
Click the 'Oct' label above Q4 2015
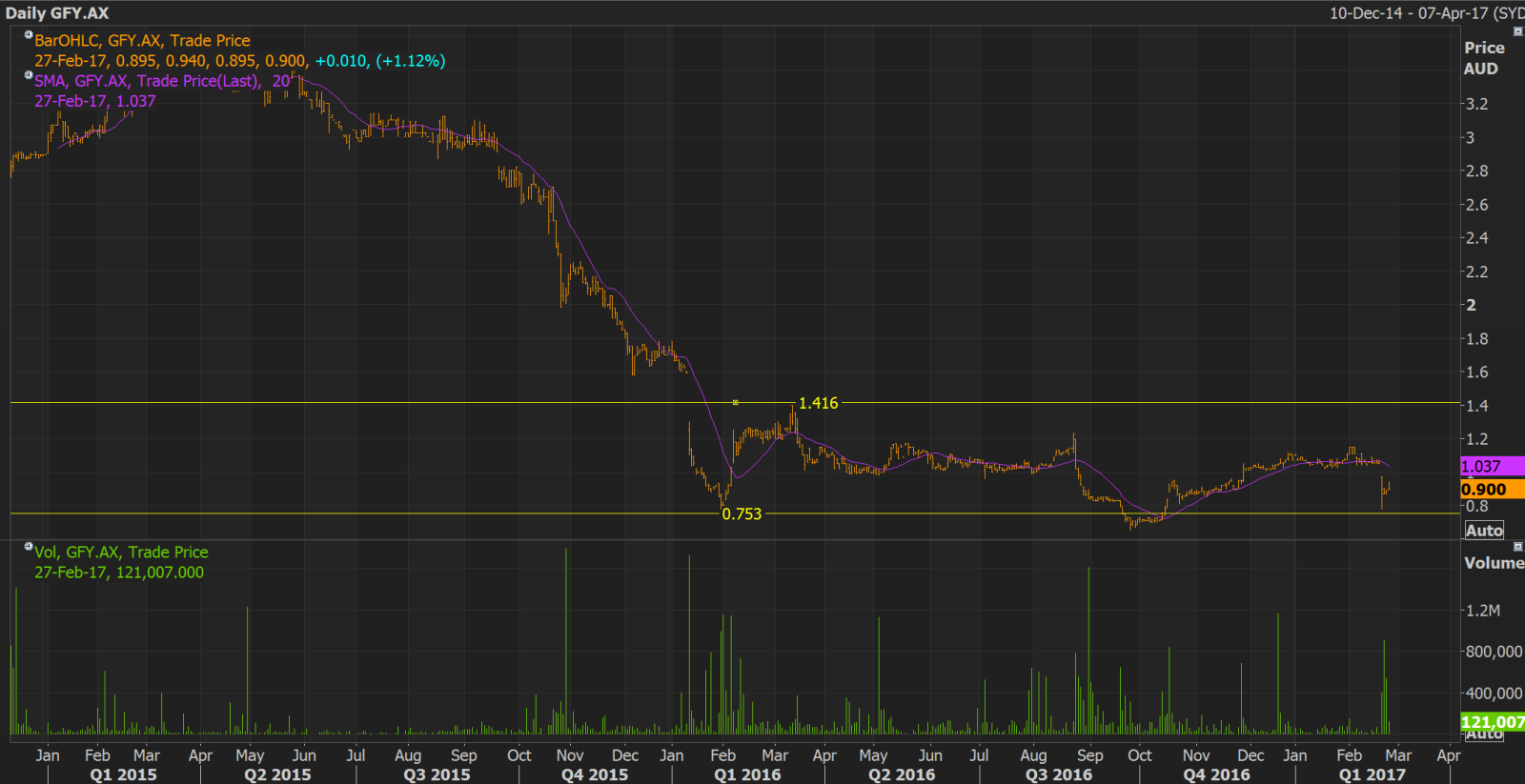tap(519, 755)
